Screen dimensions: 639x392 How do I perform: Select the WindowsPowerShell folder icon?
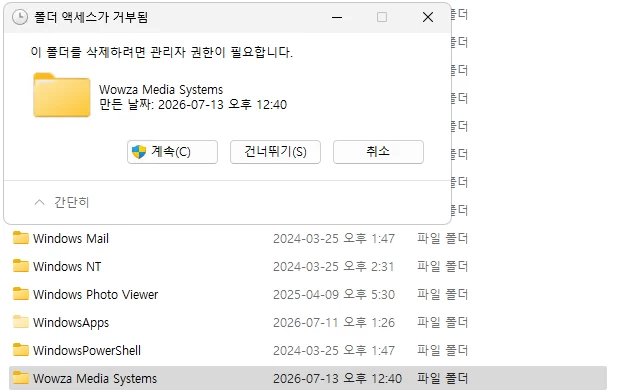tap(20, 350)
